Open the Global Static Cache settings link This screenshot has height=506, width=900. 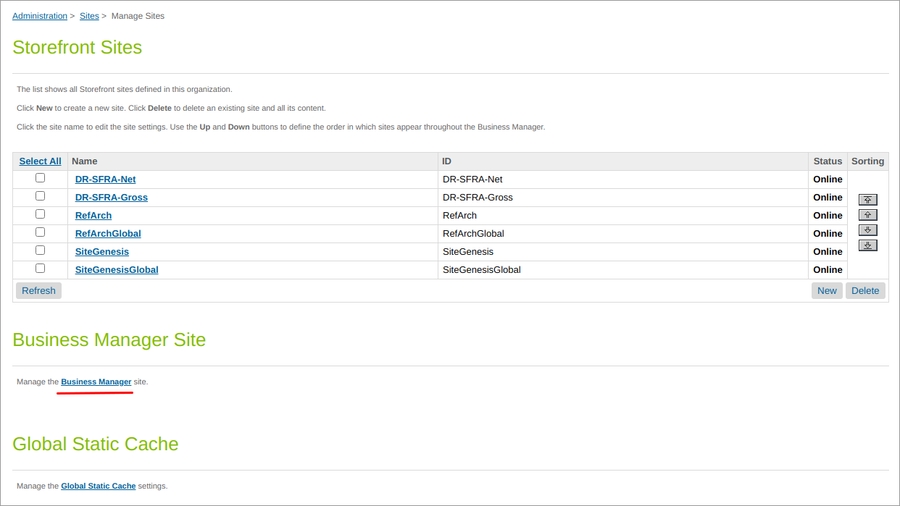pos(98,486)
